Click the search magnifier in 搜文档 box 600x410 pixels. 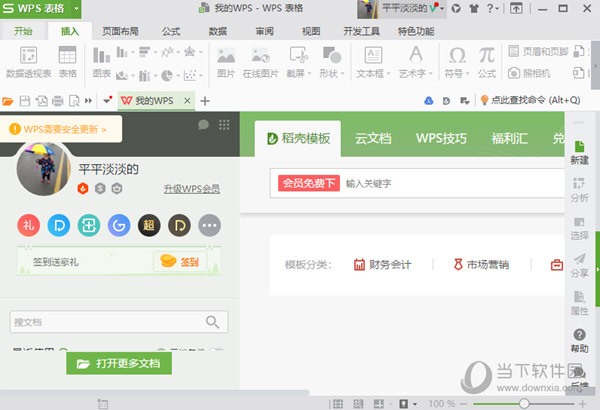[x=212, y=322]
